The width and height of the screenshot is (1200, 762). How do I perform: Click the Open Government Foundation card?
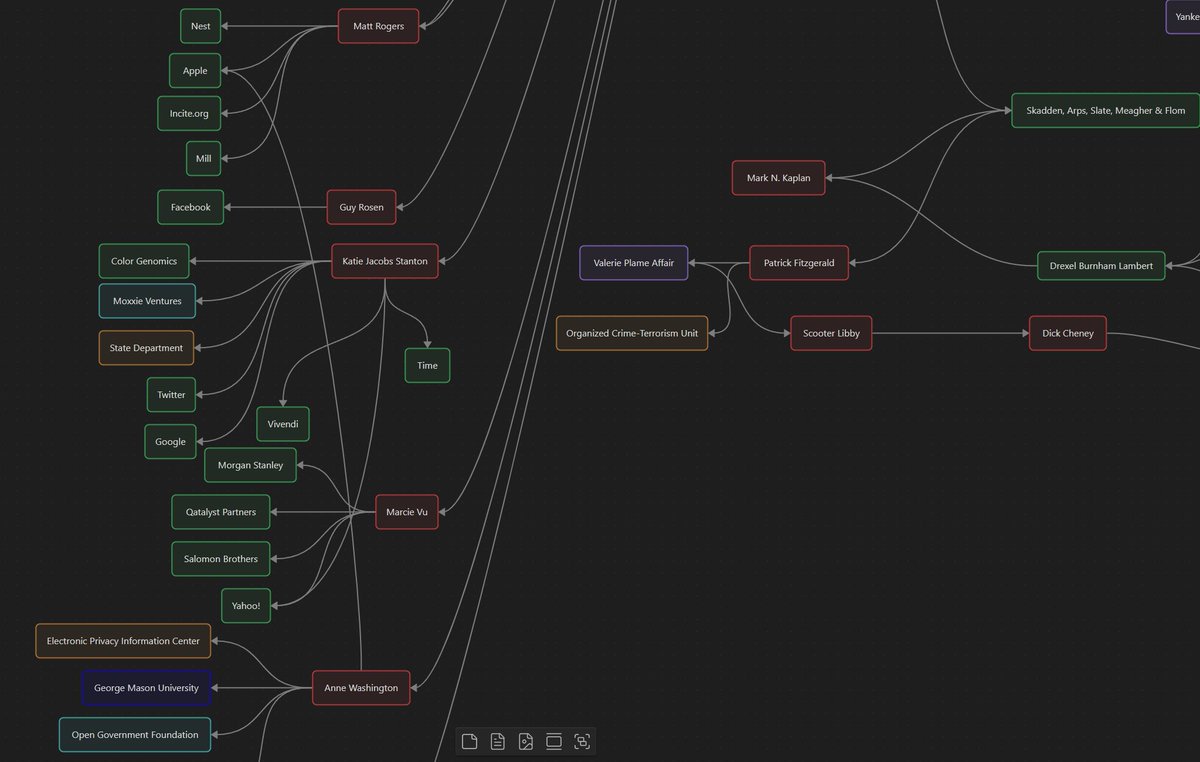point(135,735)
